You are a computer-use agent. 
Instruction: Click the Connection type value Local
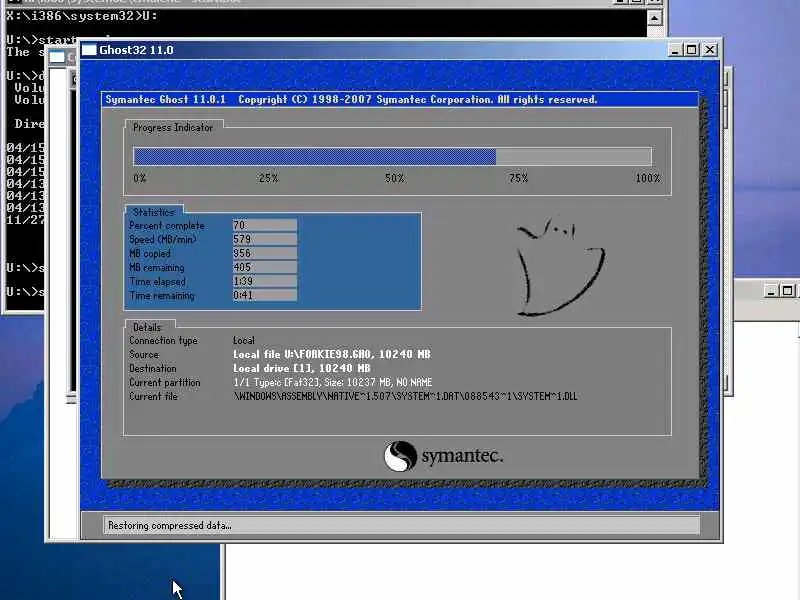244,340
